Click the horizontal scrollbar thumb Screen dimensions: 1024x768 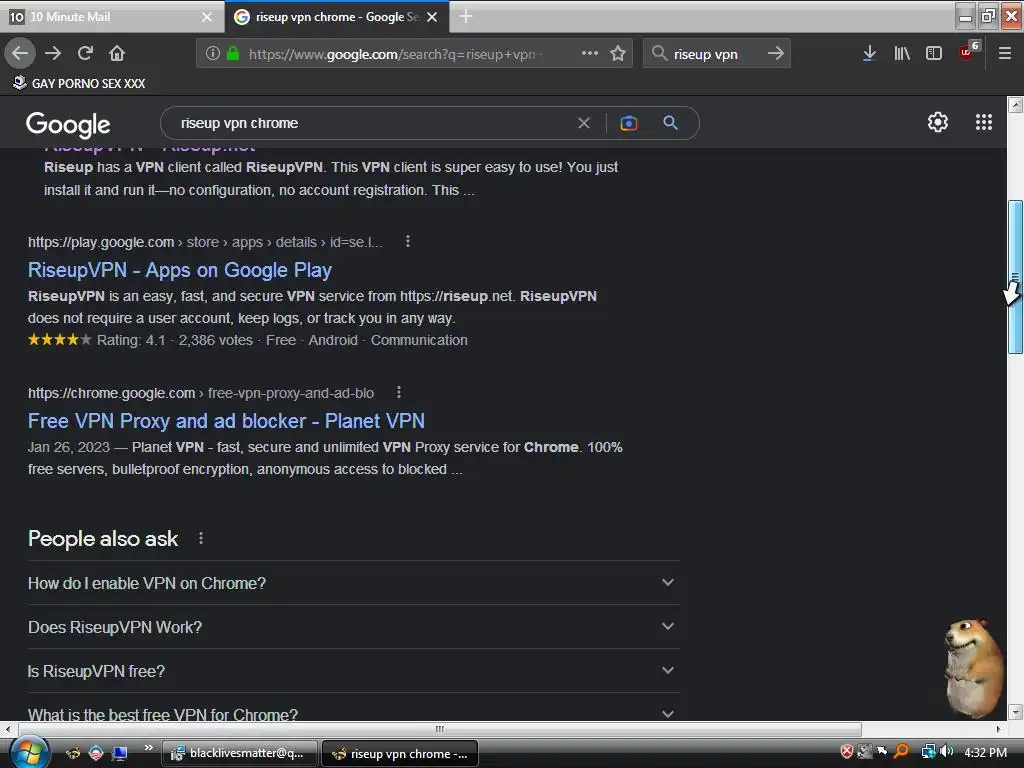(438, 728)
